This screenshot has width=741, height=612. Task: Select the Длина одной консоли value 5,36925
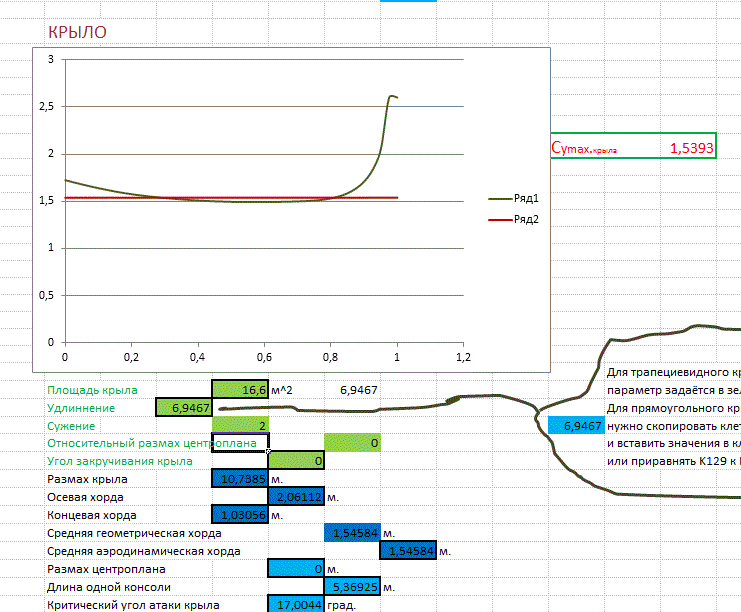pos(352,587)
